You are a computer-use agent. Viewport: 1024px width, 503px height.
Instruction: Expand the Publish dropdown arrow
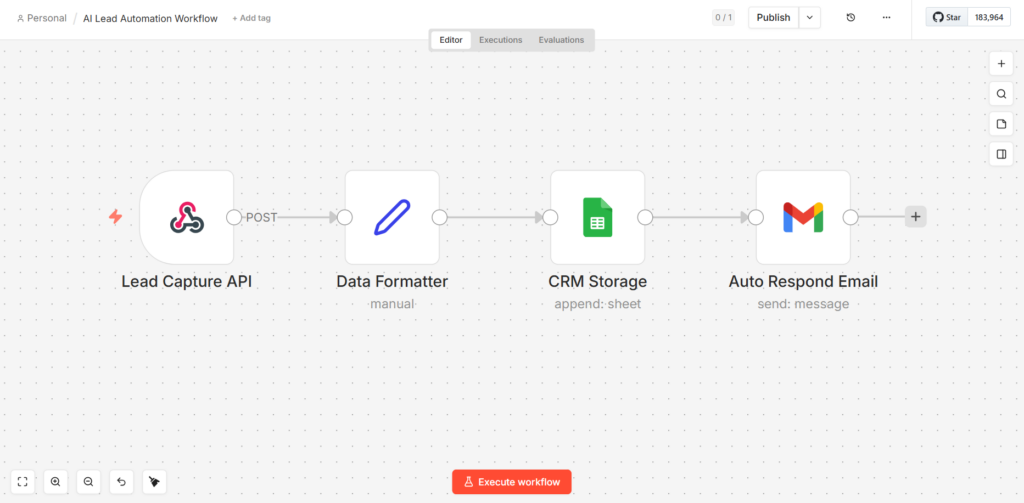[810, 18]
